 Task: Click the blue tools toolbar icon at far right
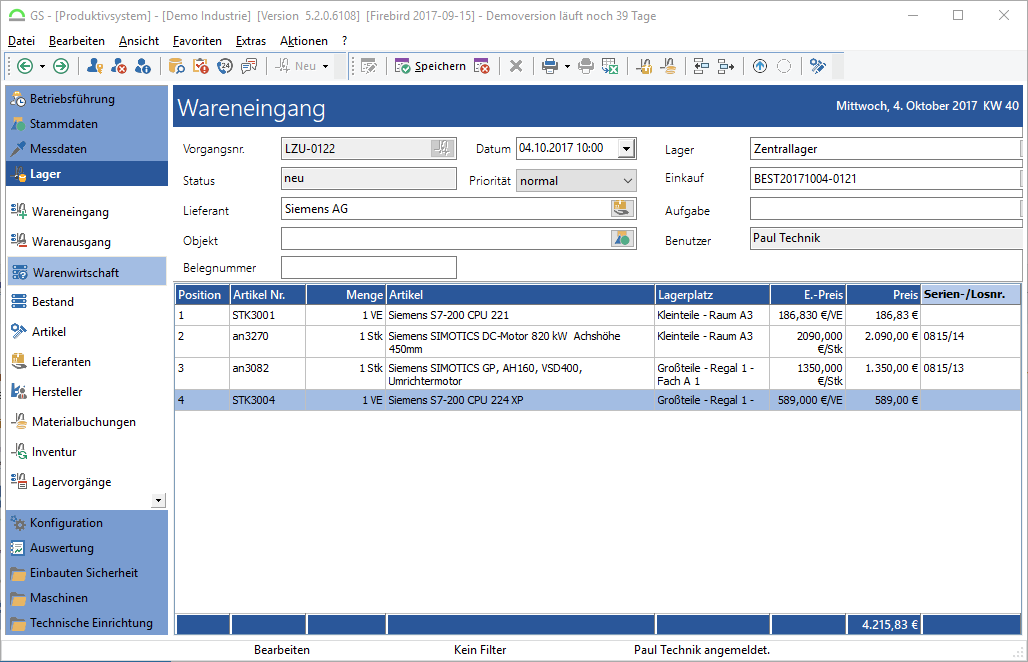coord(818,66)
